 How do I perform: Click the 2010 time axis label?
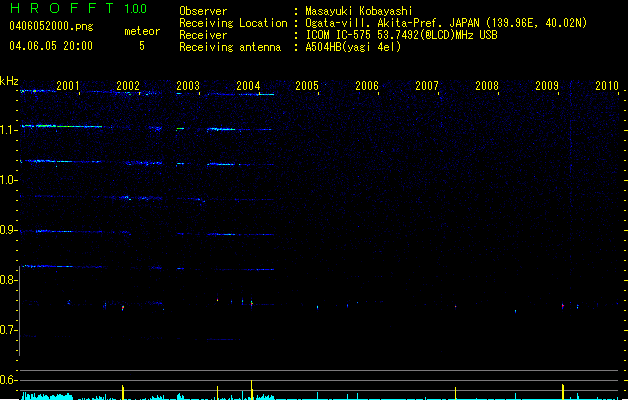coord(607,85)
